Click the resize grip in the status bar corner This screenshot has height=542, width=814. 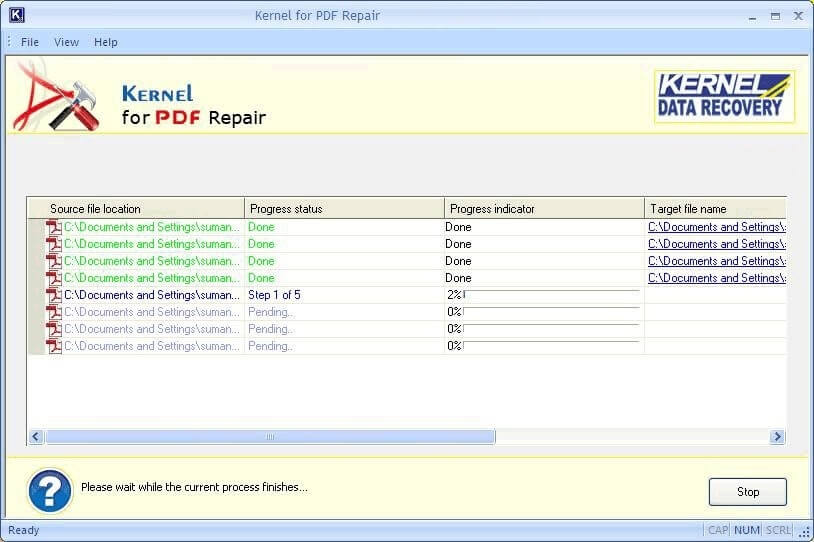(804, 532)
